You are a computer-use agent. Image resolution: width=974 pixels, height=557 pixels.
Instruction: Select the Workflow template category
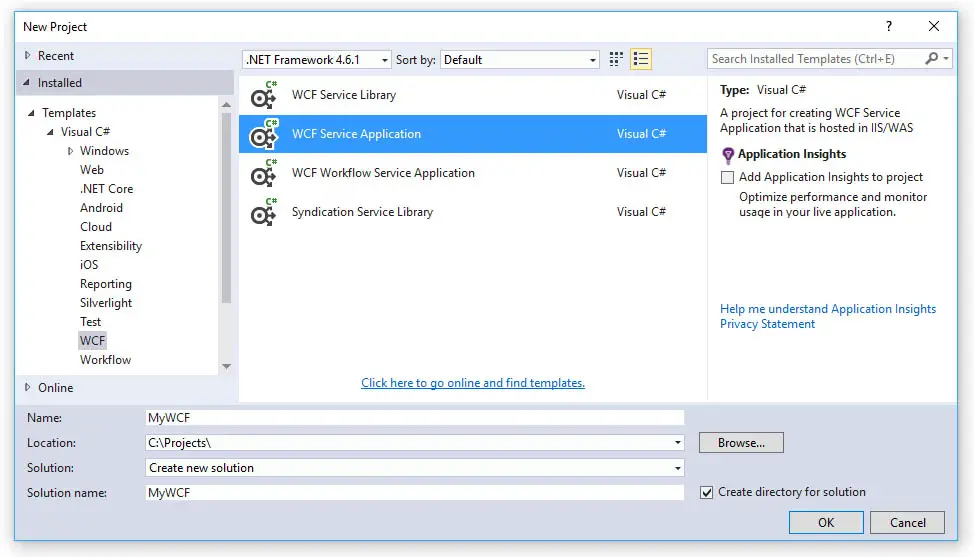click(x=105, y=360)
